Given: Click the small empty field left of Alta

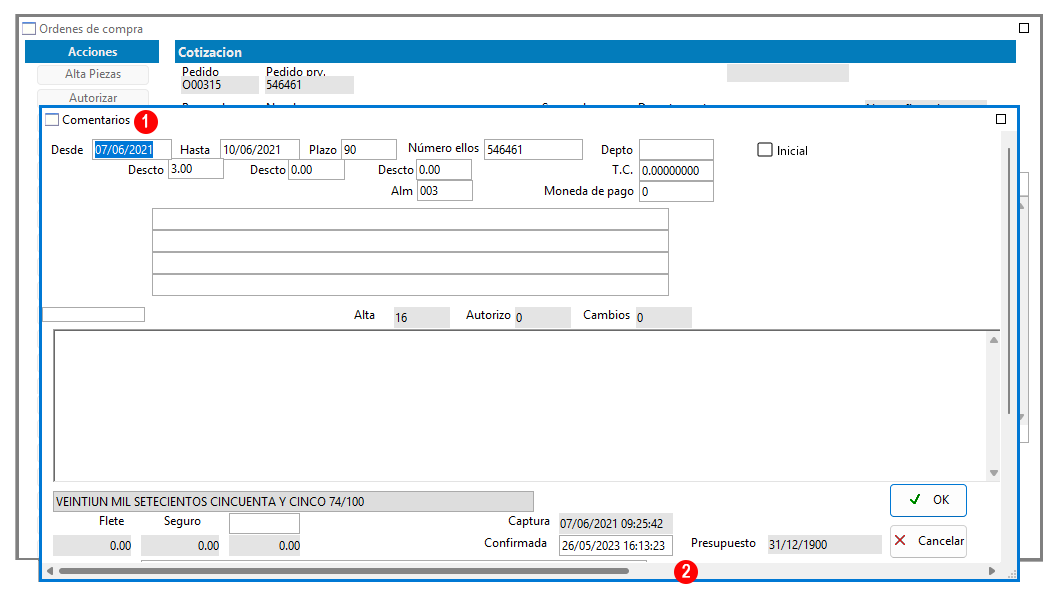Looking at the screenshot, I should (x=94, y=314).
